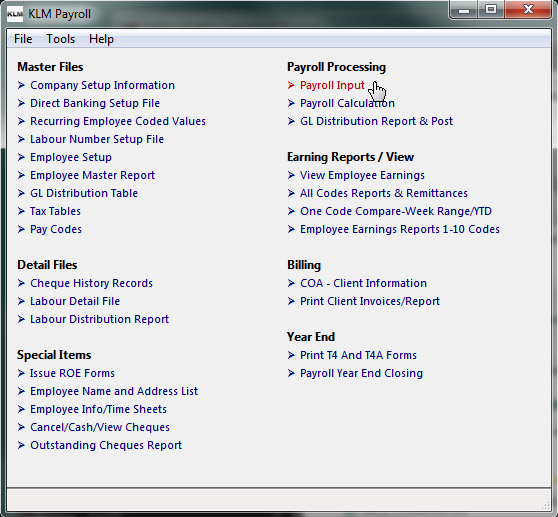Viewport: 558px width, 517px height.
Task: Click arrow icon beside COA - Client Information
Action: (x=291, y=283)
